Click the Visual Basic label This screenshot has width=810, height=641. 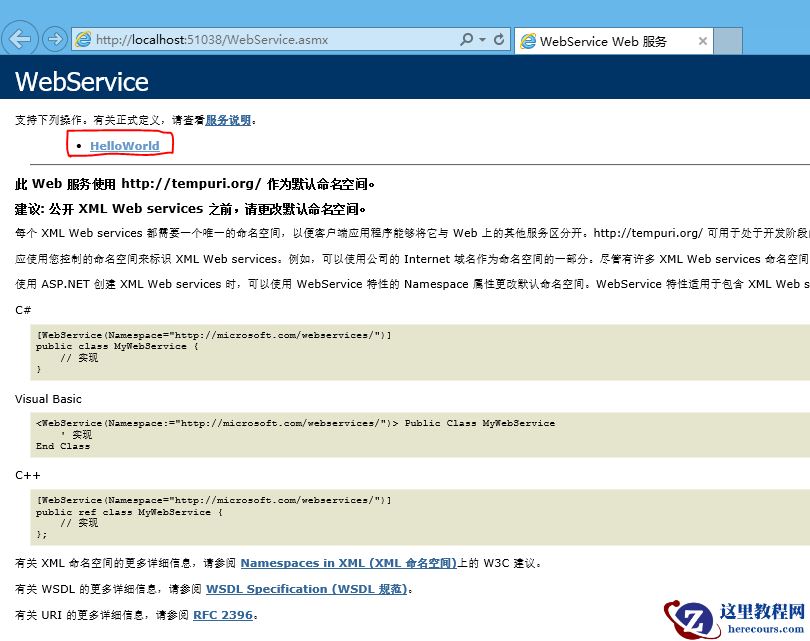[49, 399]
